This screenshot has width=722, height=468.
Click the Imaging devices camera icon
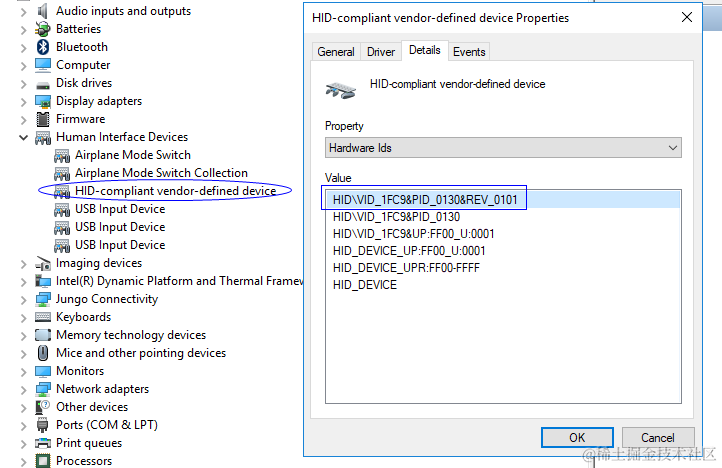point(43,263)
